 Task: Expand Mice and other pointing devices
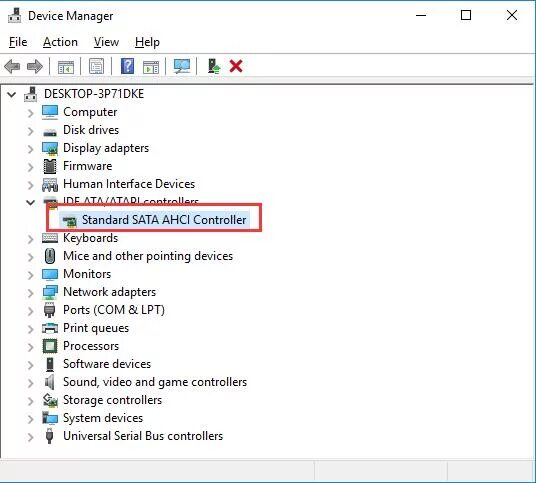click(30, 257)
